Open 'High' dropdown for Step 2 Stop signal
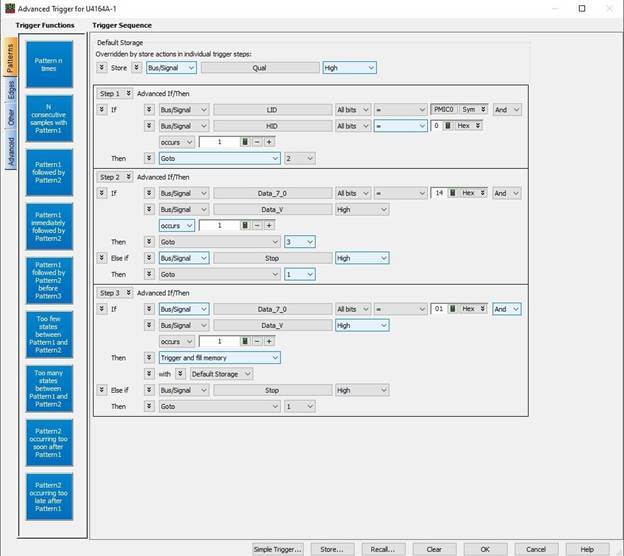This screenshot has width=624, height=556. [x=362, y=258]
